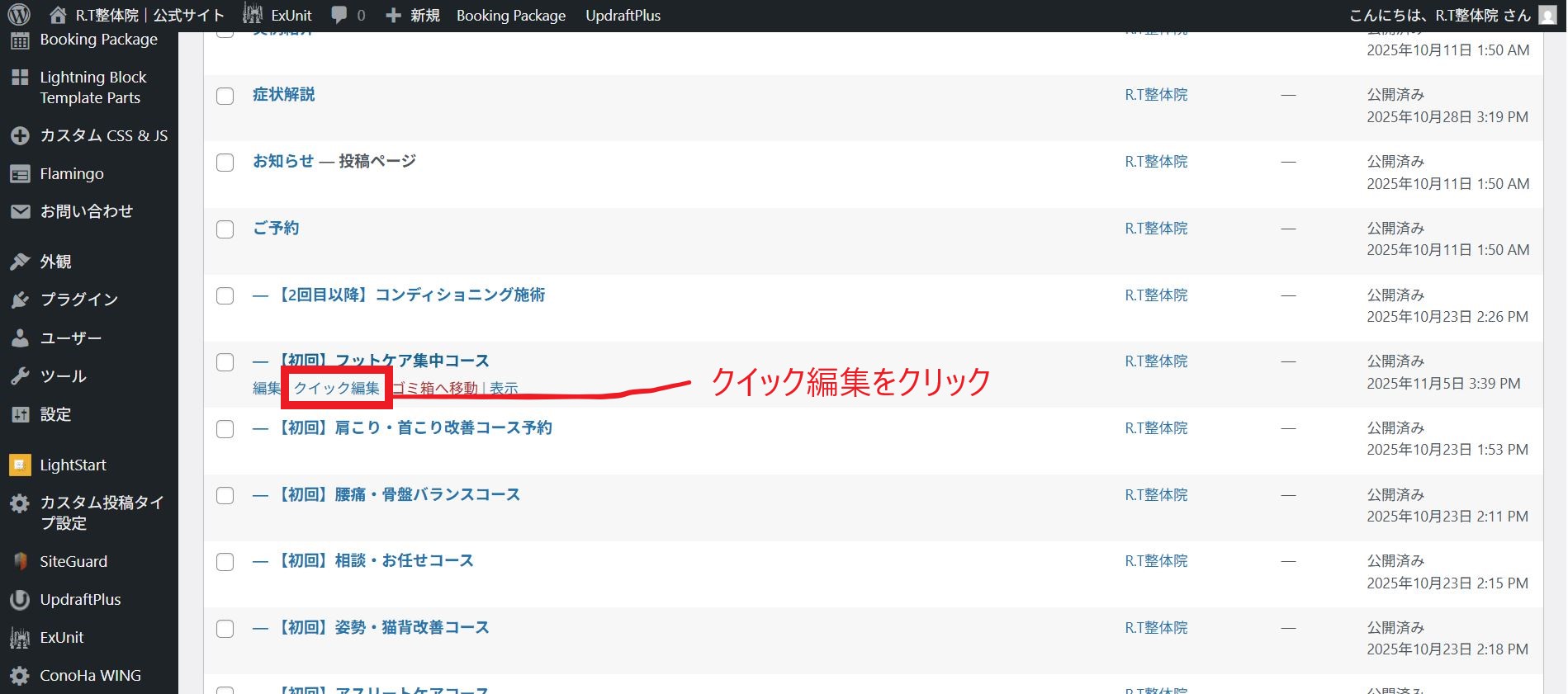The image size is (1568, 694).
Task: Click the user avatar in the admin bar
Action: click(x=1547, y=15)
